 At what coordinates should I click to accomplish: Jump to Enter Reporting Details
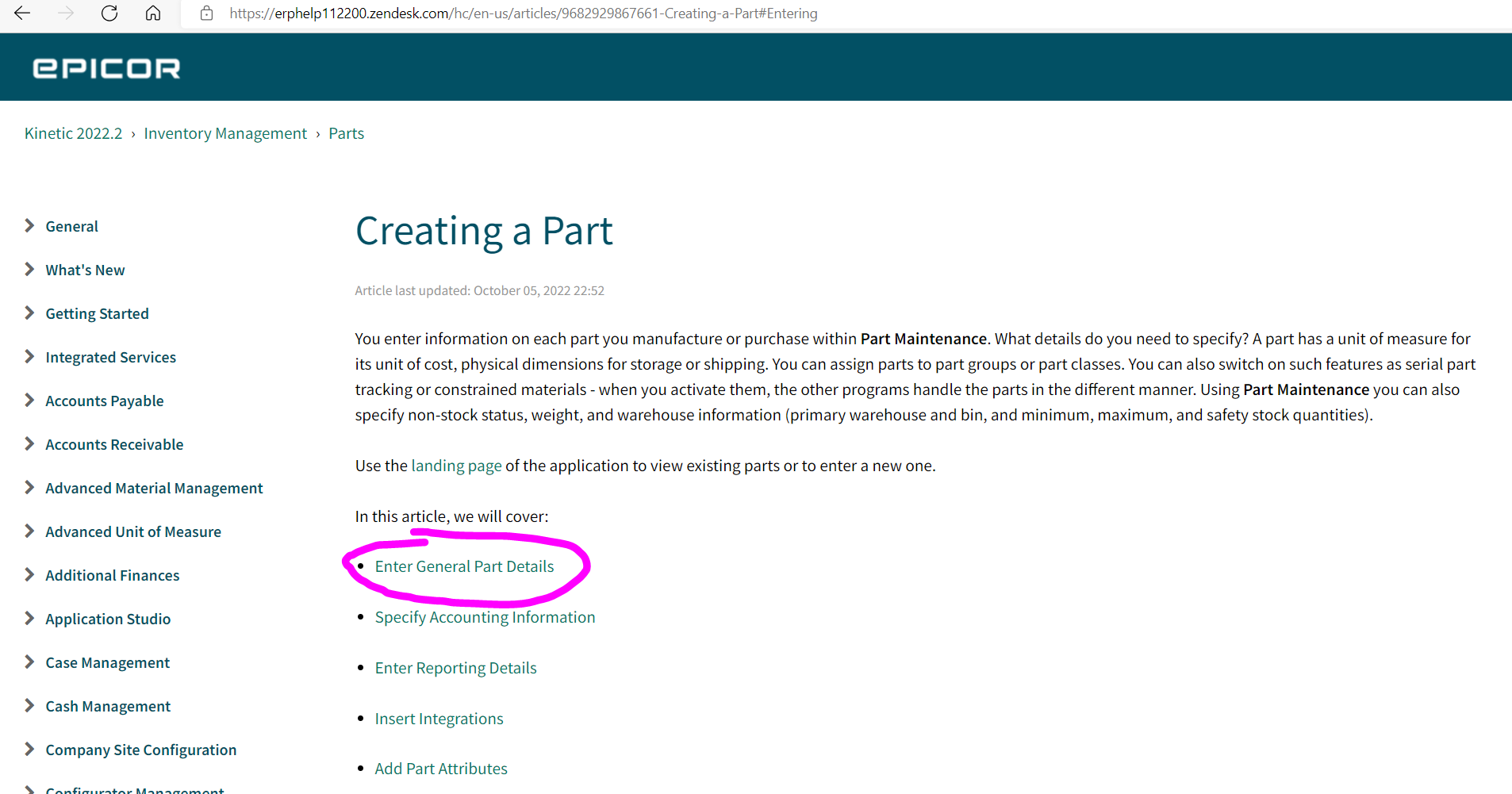[x=455, y=668]
